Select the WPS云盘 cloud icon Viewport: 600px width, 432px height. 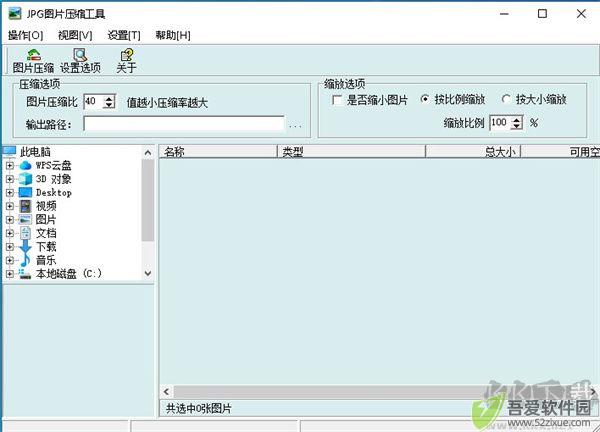click(25, 166)
